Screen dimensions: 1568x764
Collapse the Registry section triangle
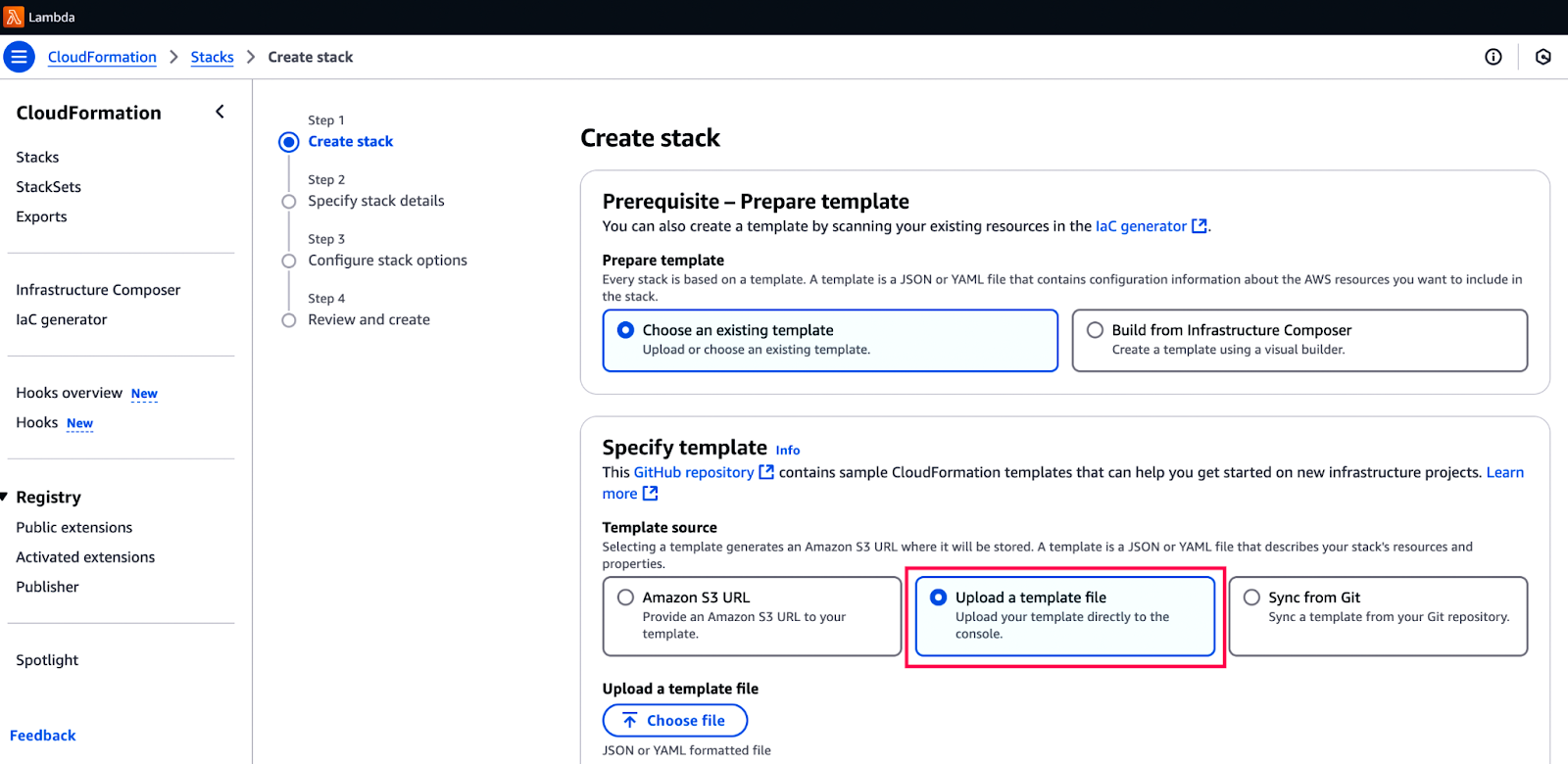[5, 497]
